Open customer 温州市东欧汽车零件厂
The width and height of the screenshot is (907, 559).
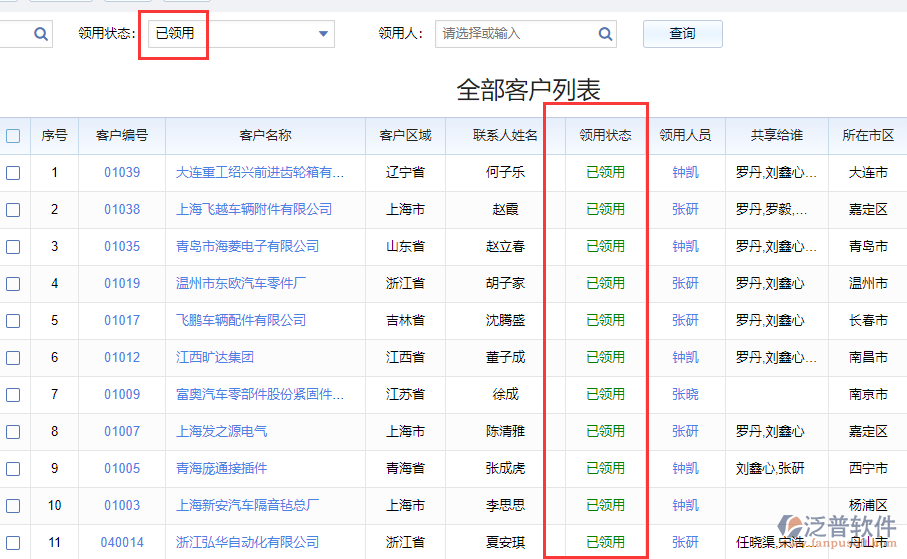[241, 284]
